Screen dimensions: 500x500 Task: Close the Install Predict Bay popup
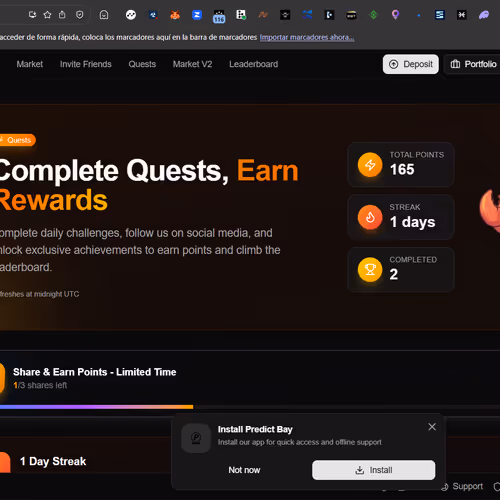coord(432,427)
